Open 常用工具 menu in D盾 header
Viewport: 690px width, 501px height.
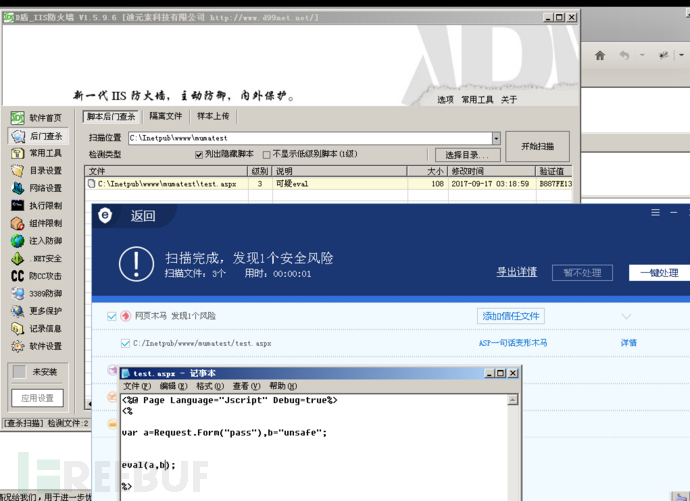(x=477, y=100)
